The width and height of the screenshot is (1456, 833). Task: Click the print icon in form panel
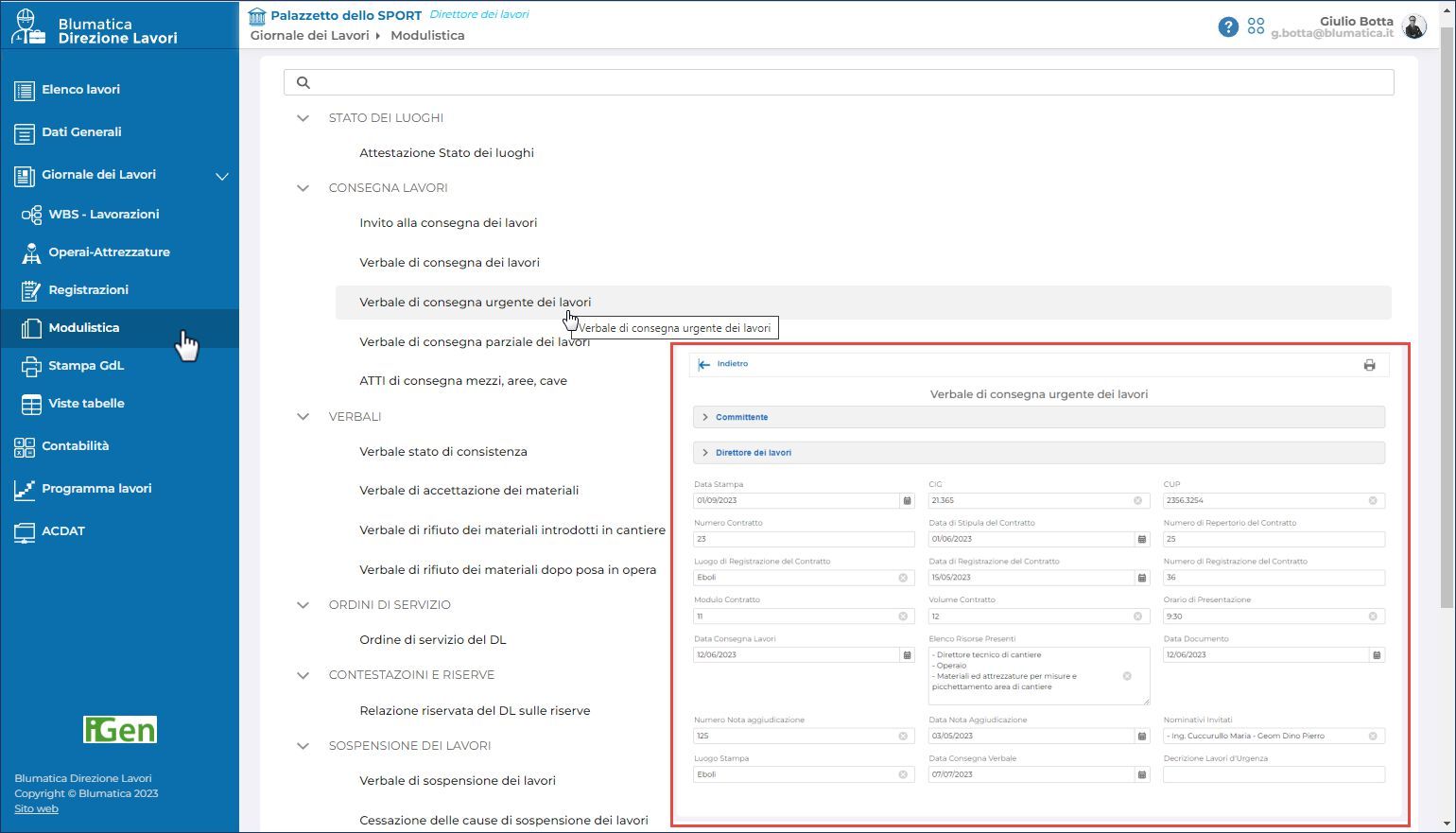click(x=1369, y=365)
